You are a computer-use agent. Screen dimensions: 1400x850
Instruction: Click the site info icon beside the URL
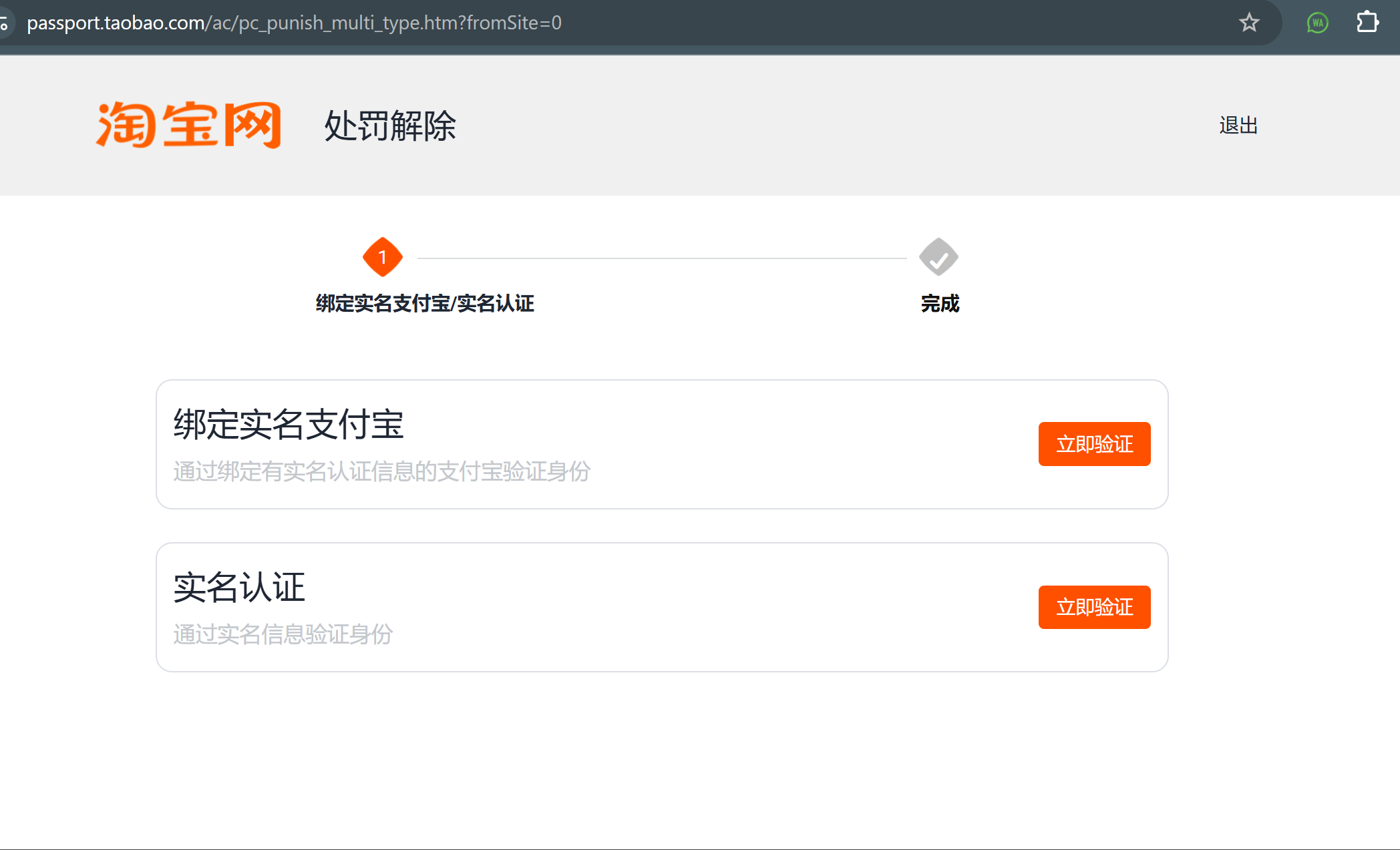pyautogui.click(x=4, y=24)
